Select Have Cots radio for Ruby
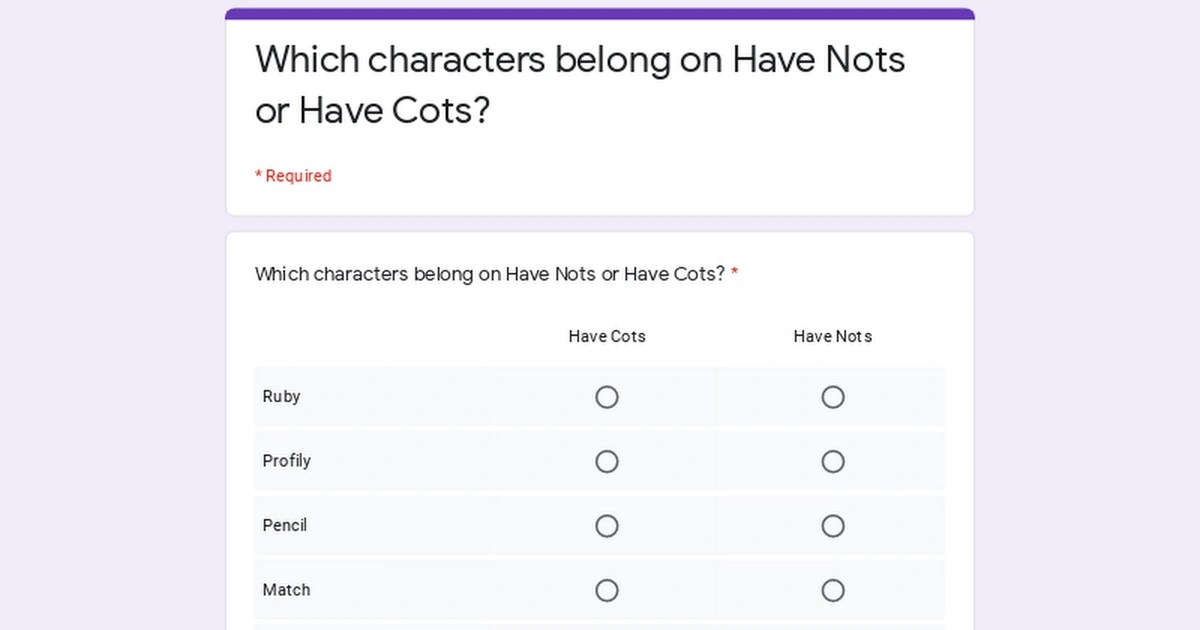 [607, 397]
